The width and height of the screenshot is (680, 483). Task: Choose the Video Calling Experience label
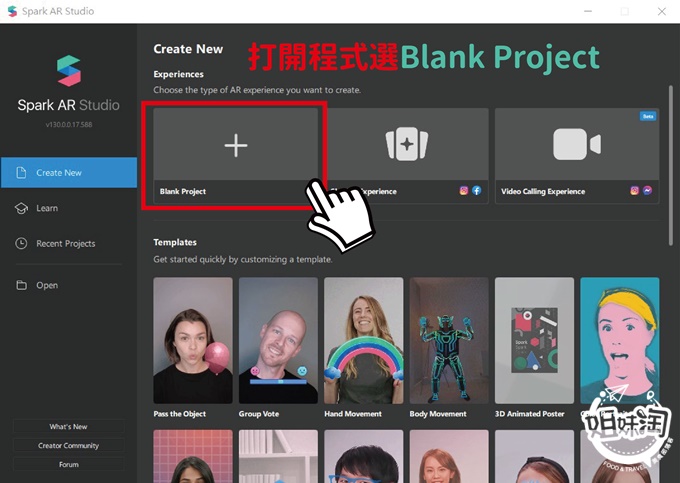(x=543, y=192)
